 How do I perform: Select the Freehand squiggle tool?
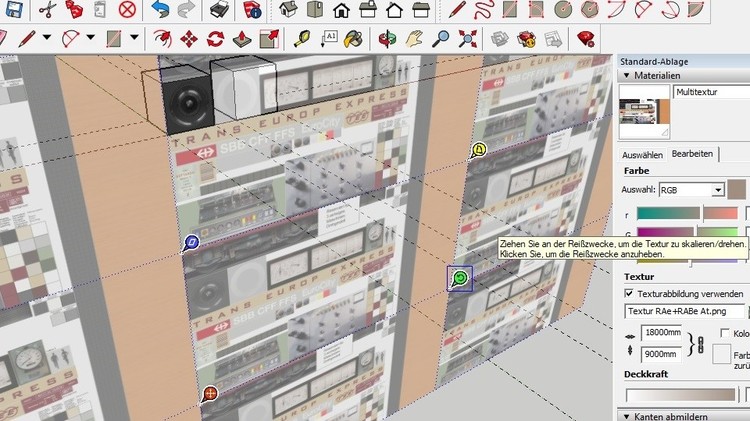coord(484,9)
